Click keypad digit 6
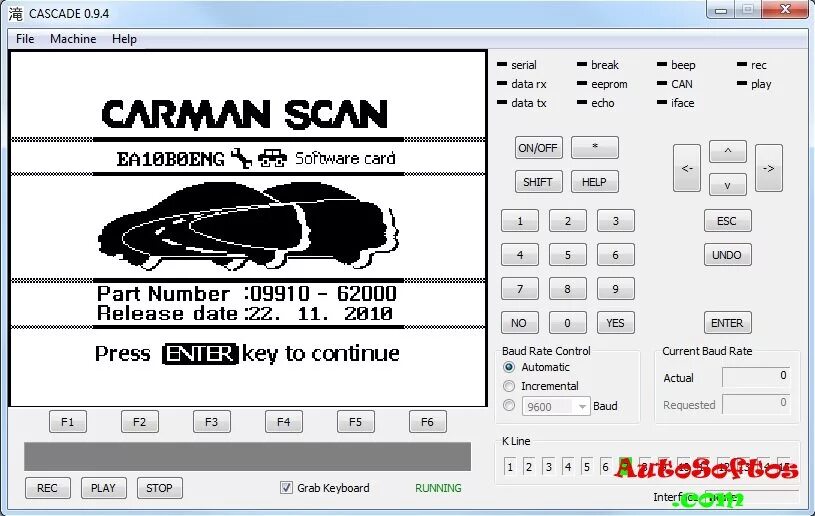Screen dimensions: 815x516 click(x=615, y=255)
